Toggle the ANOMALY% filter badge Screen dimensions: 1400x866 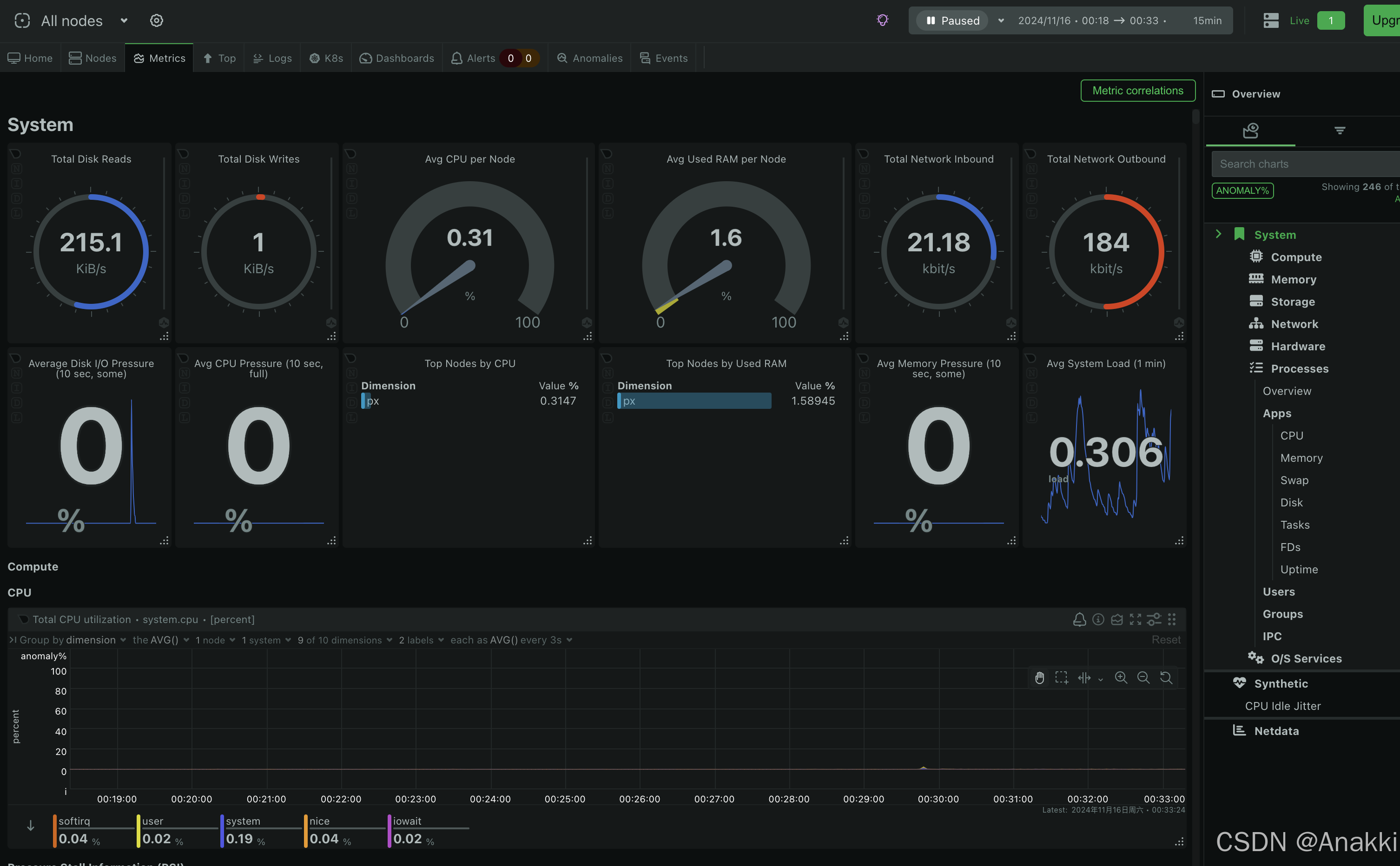pyautogui.click(x=1242, y=190)
